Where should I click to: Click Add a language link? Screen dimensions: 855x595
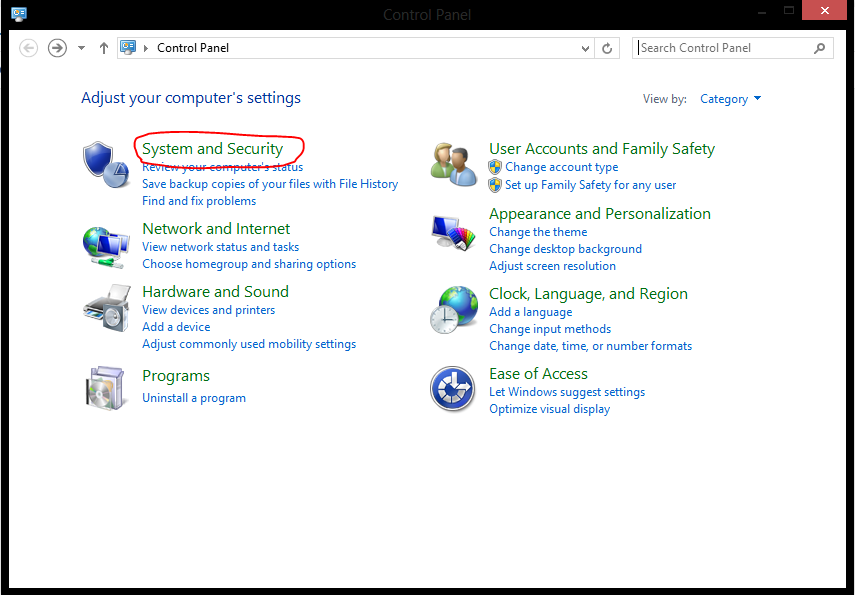(x=531, y=312)
